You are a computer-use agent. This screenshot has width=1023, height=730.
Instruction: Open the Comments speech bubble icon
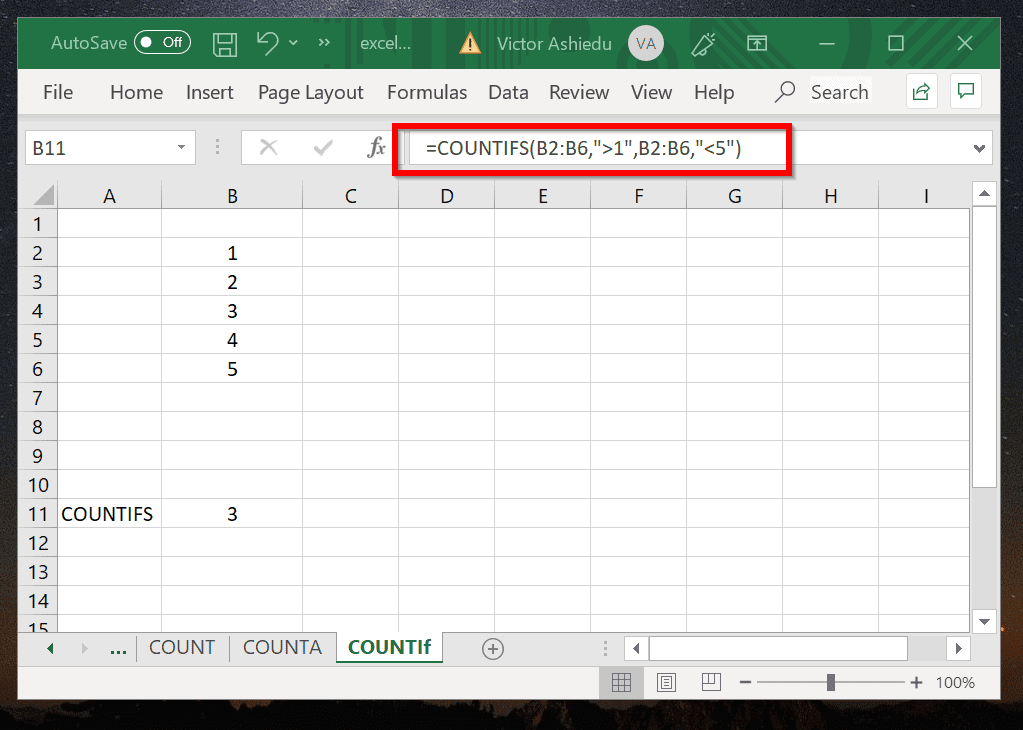click(x=966, y=91)
